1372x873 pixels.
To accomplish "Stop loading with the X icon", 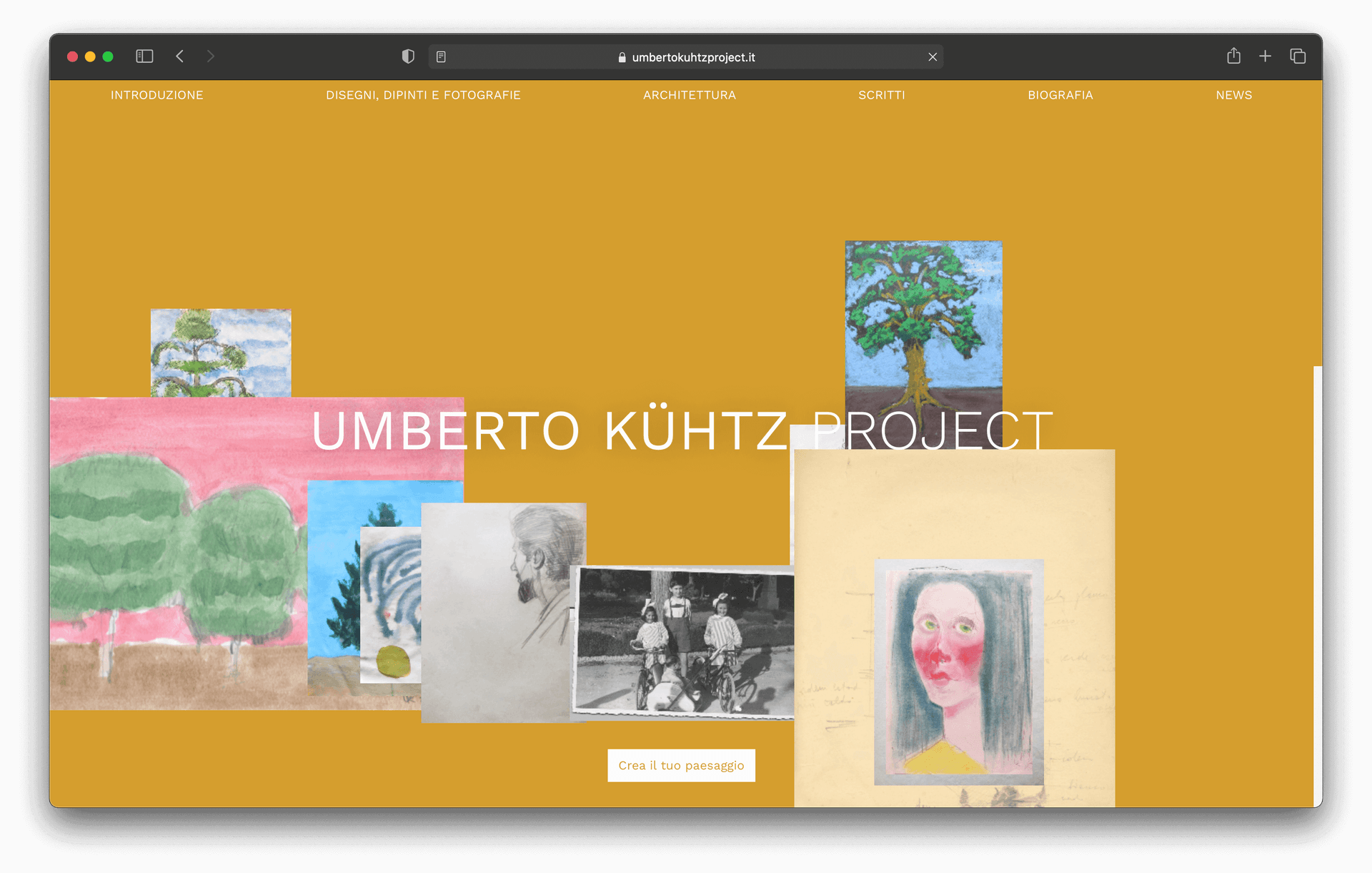I will [933, 57].
